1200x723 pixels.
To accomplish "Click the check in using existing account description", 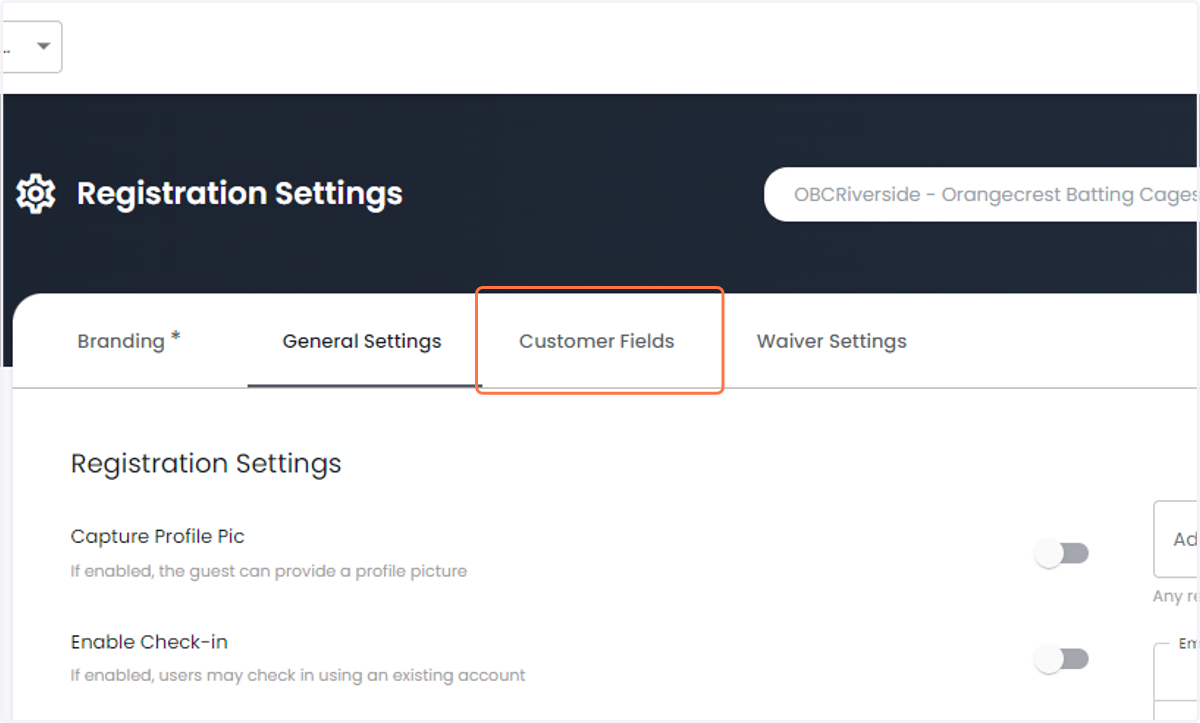I will coord(298,675).
